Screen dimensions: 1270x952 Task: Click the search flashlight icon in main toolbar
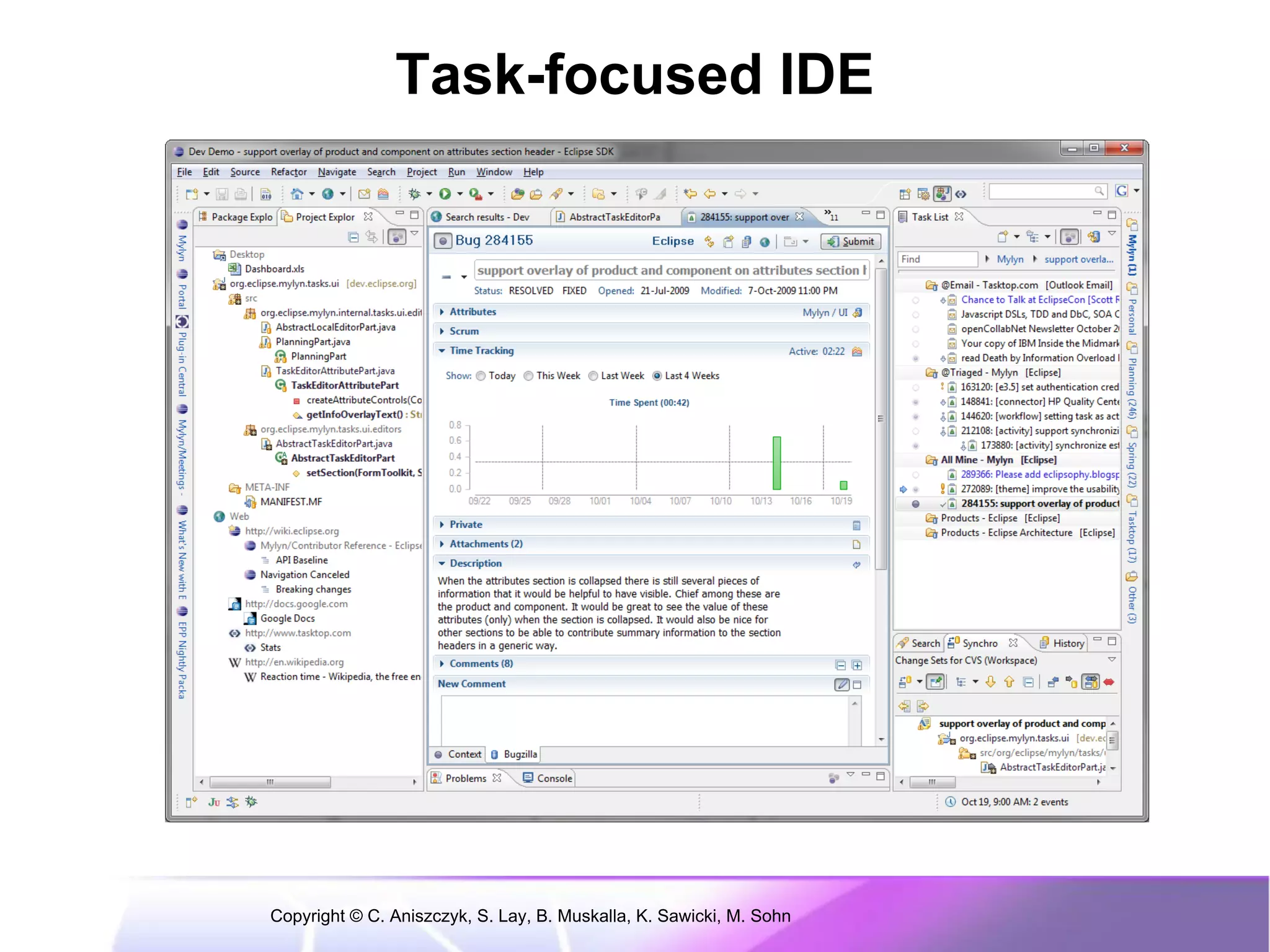[x=556, y=194]
